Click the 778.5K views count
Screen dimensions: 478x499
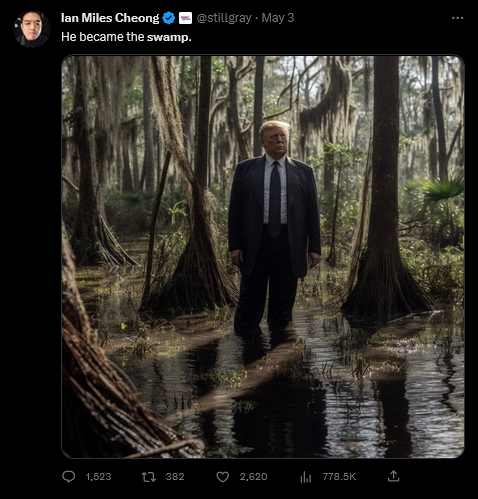(339, 477)
